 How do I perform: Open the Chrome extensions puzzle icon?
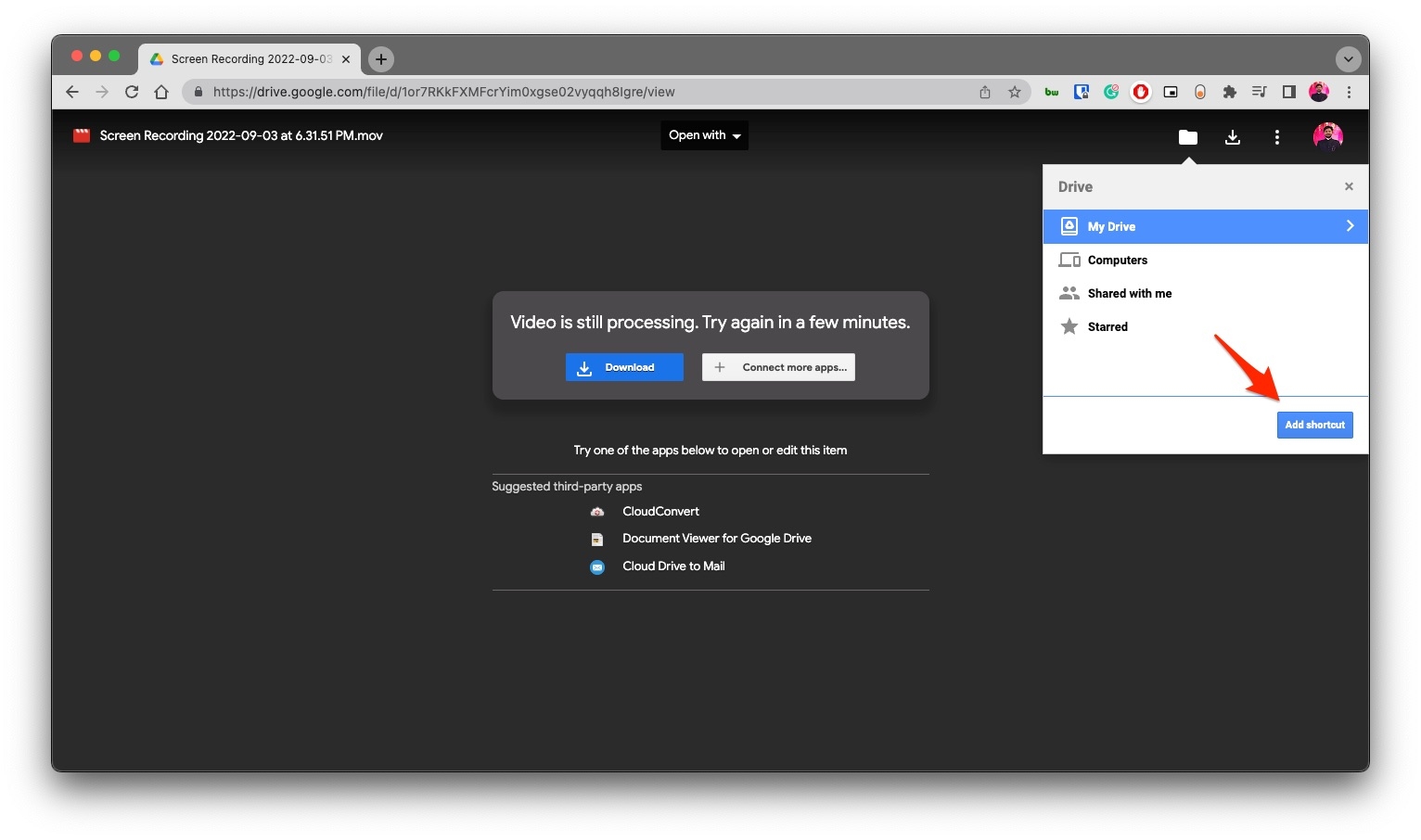(x=1229, y=92)
